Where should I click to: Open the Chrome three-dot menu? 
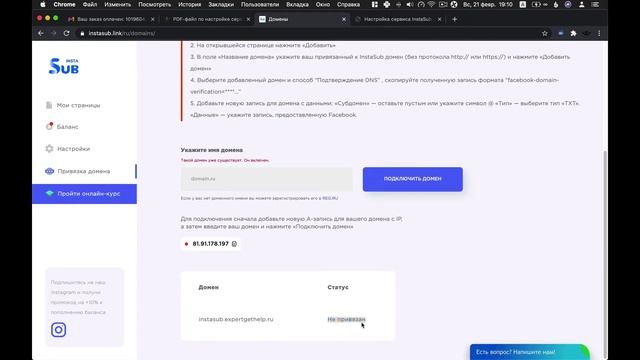coord(599,33)
